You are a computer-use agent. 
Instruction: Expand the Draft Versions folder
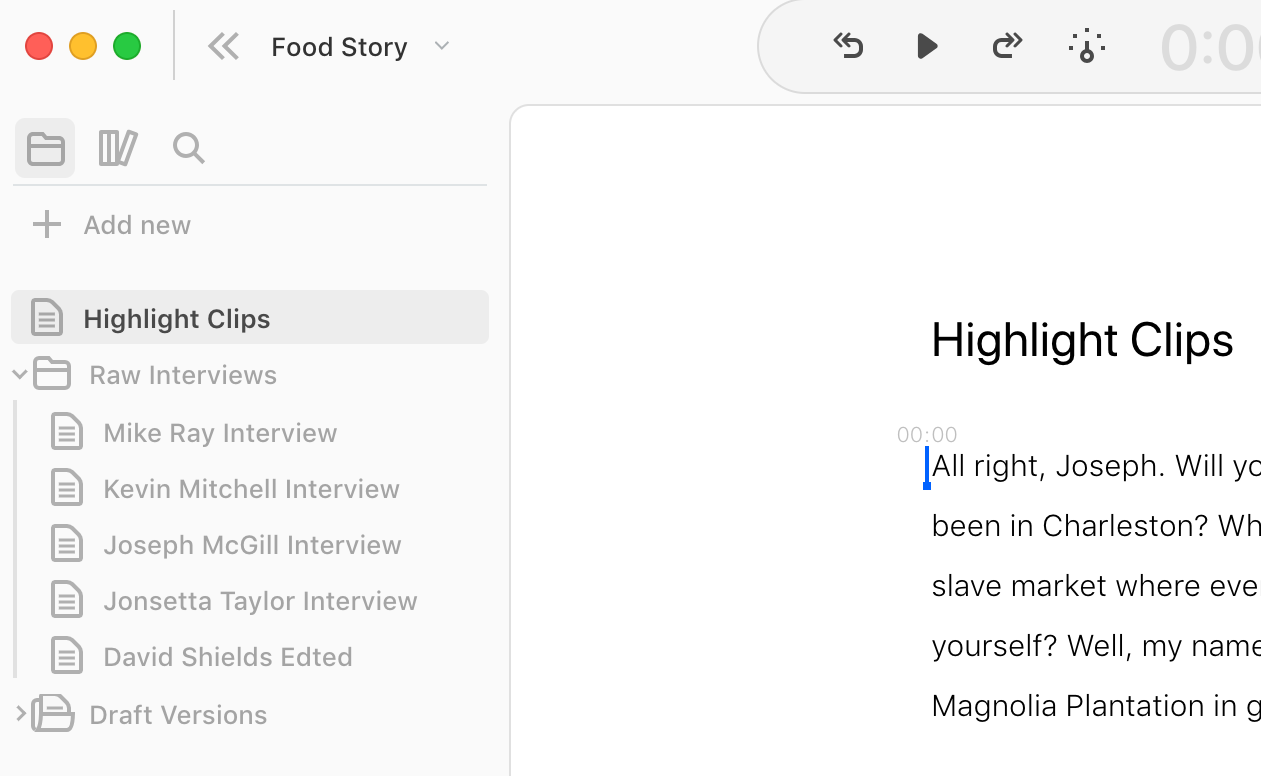(19, 714)
